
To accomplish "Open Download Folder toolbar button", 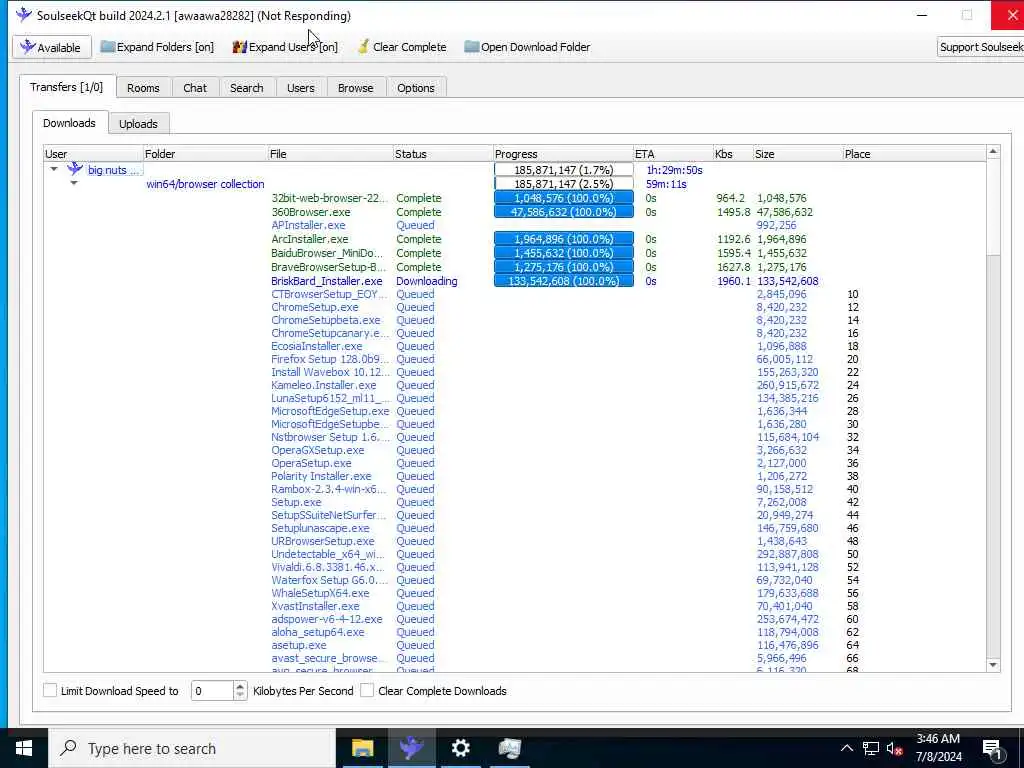I will [527, 47].
